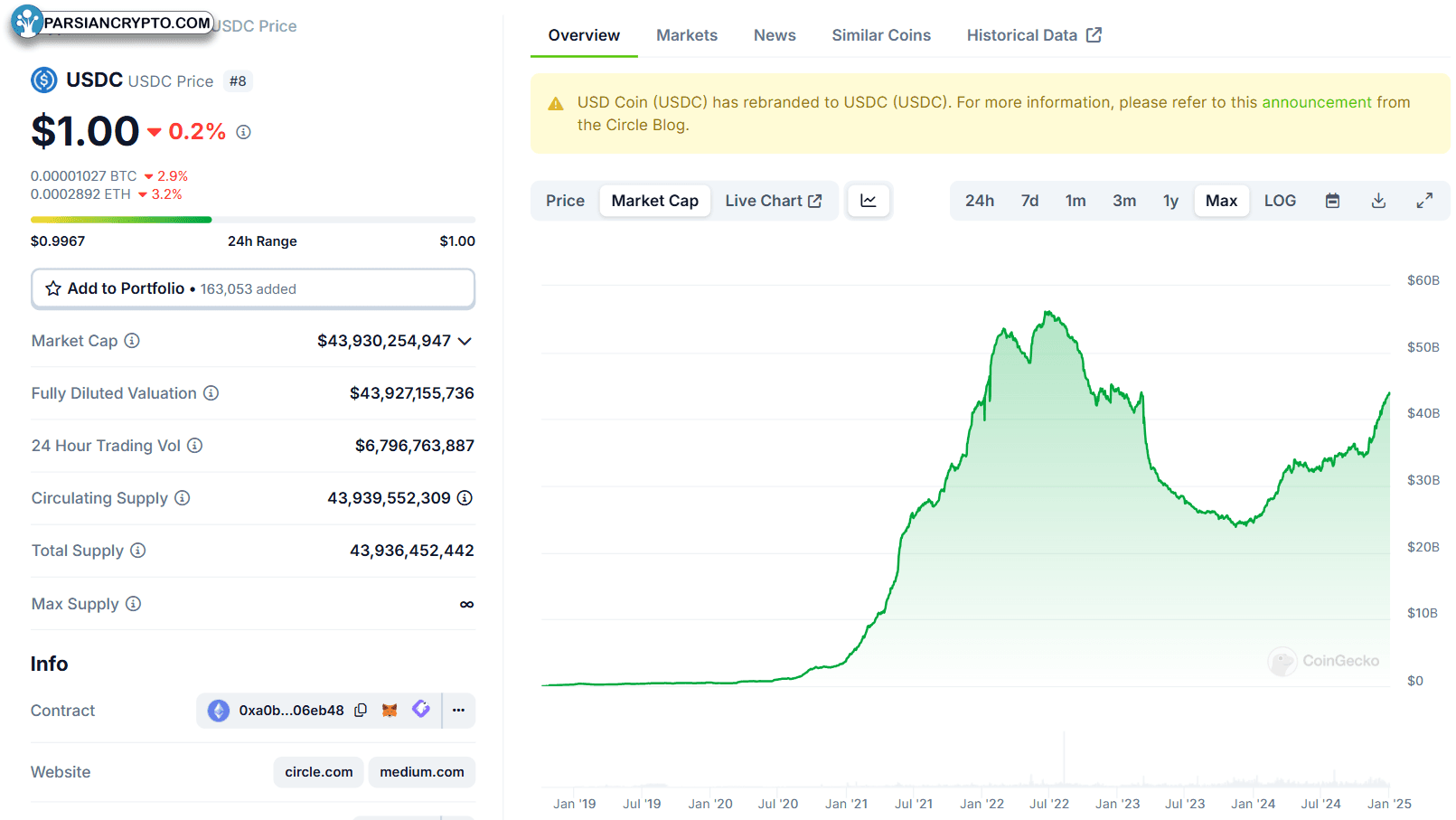Click the PARSIANCRYPTO.COM logo

[x=112, y=23]
